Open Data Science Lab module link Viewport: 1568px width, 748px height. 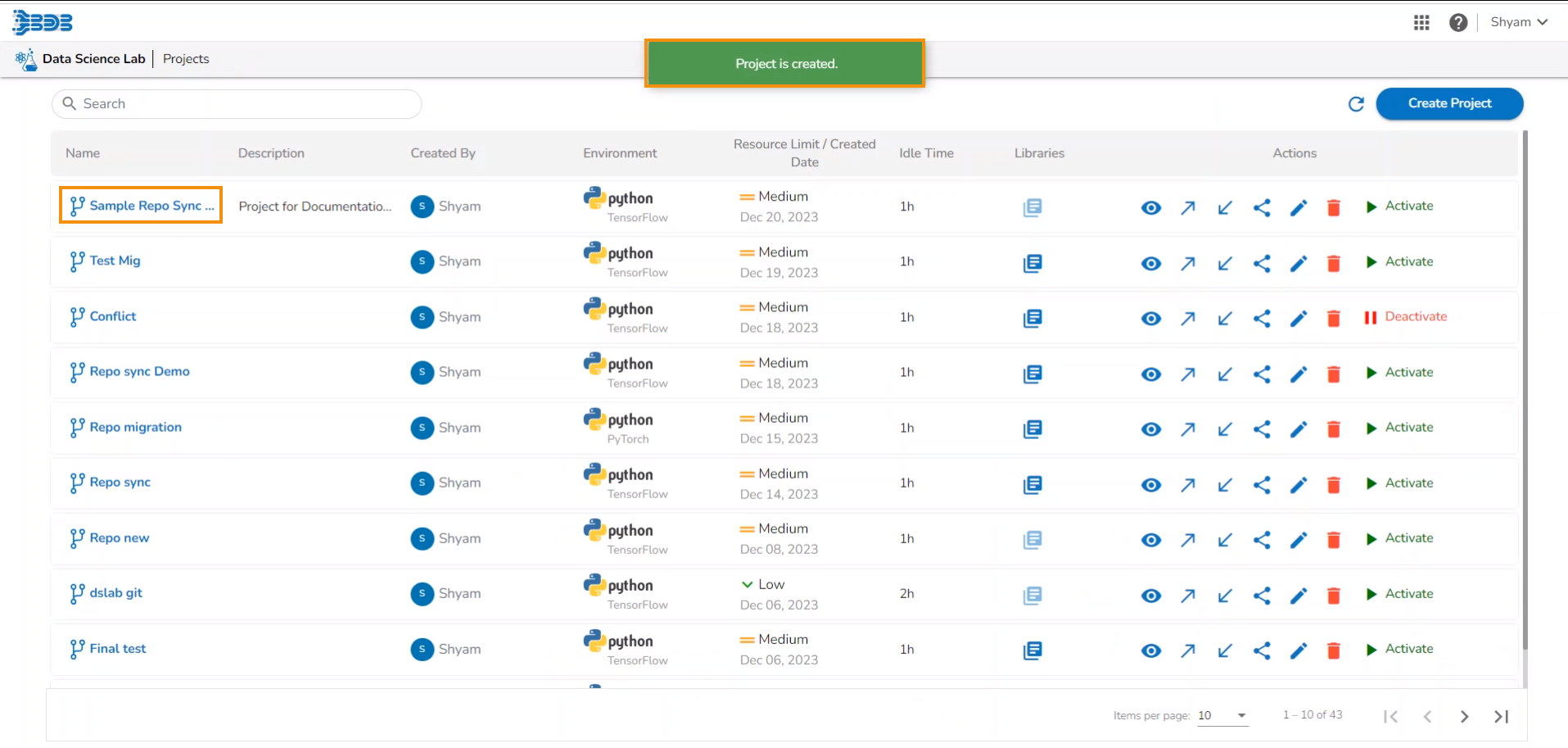pos(93,59)
